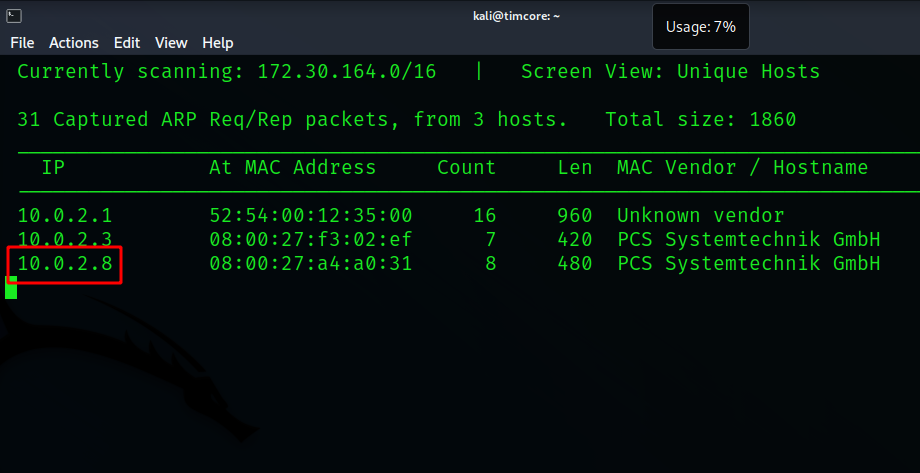Click the green terminal cursor block
Viewport: 920px width, 473px height.
point(11,288)
